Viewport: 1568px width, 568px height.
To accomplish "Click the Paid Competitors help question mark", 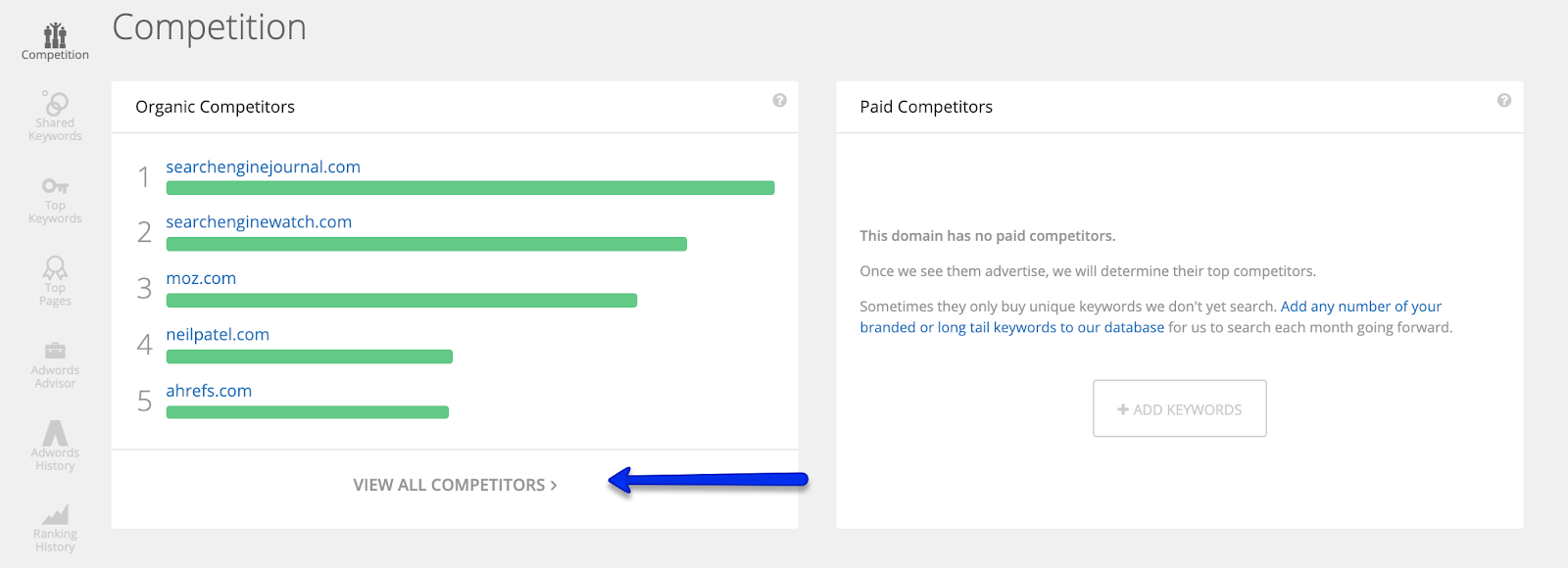I will (1503, 100).
